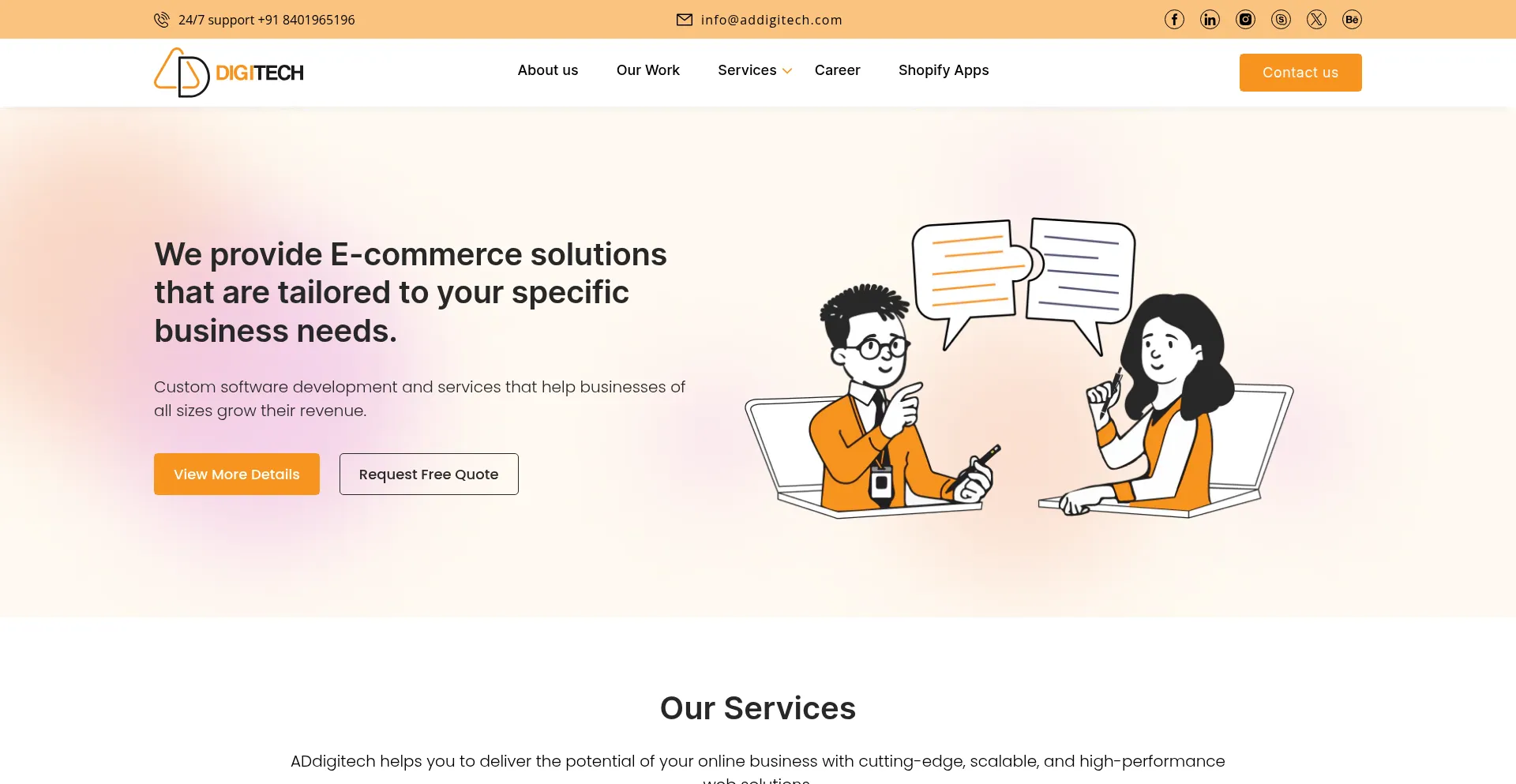
Task: Click the AD Digitech logo
Action: 229,73
